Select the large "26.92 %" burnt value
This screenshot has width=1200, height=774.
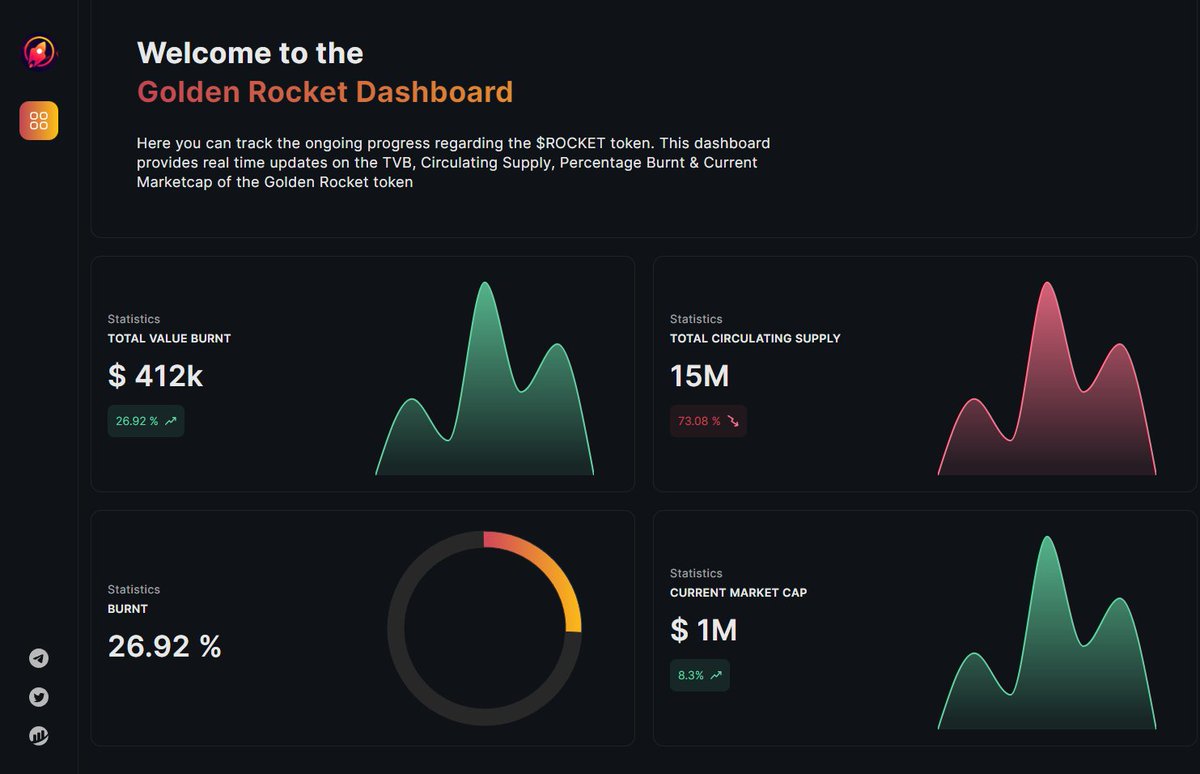pos(165,646)
